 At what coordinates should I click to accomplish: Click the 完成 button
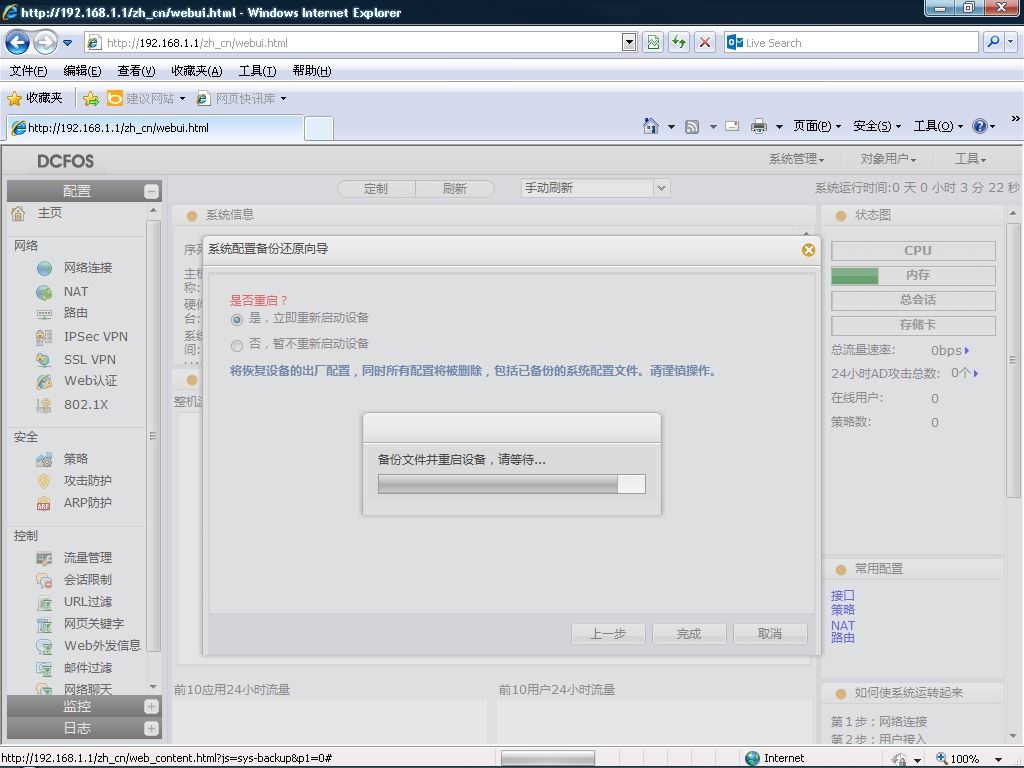689,633
